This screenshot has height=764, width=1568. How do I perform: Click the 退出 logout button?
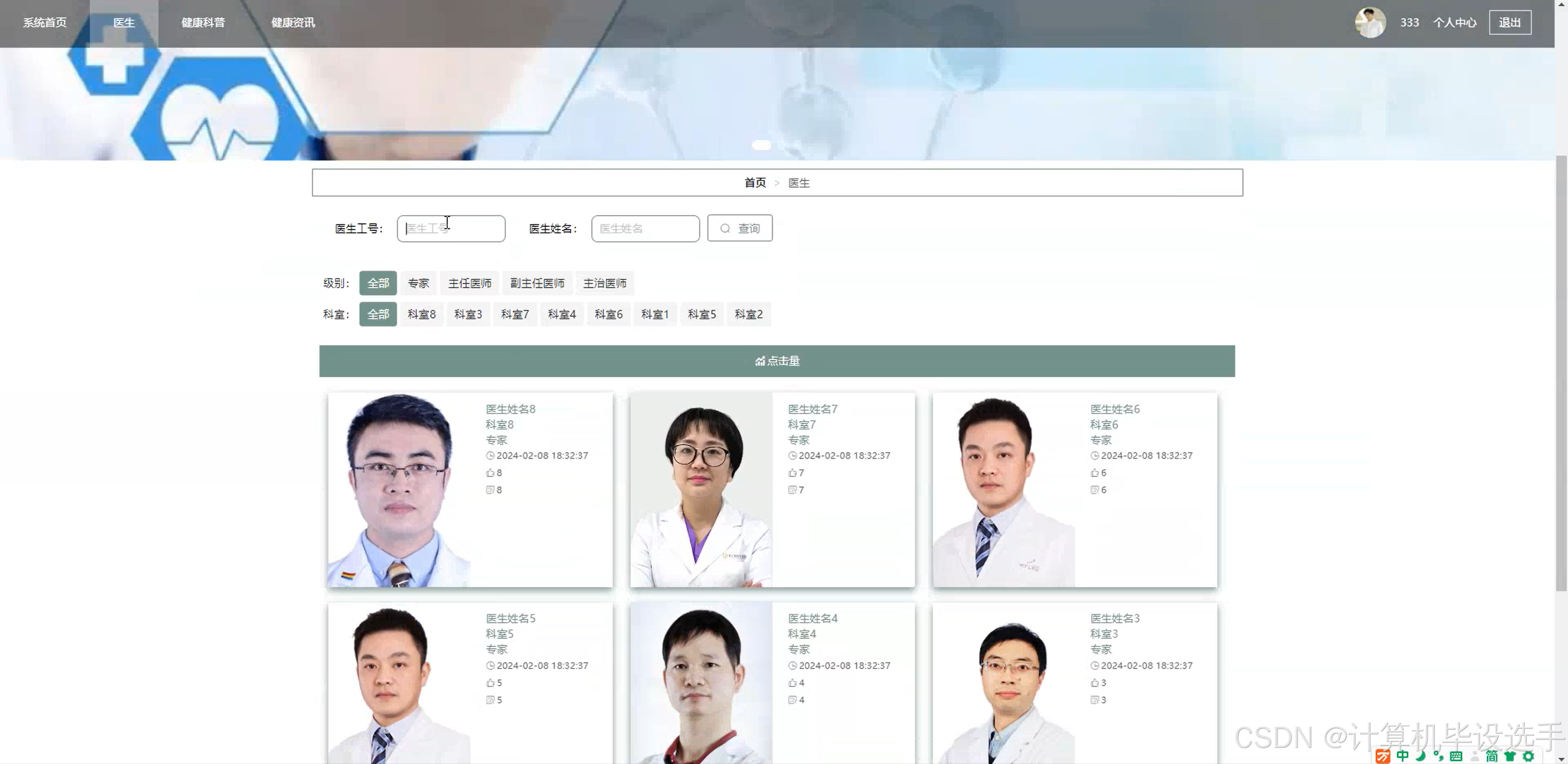(x=1510, y=23)
